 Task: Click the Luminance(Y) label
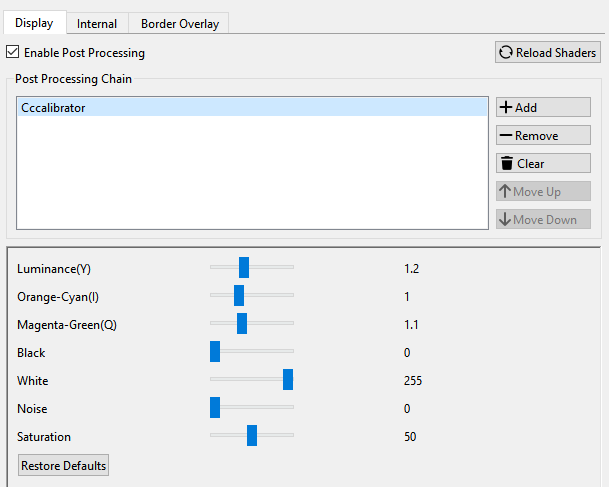pos(54,269)
